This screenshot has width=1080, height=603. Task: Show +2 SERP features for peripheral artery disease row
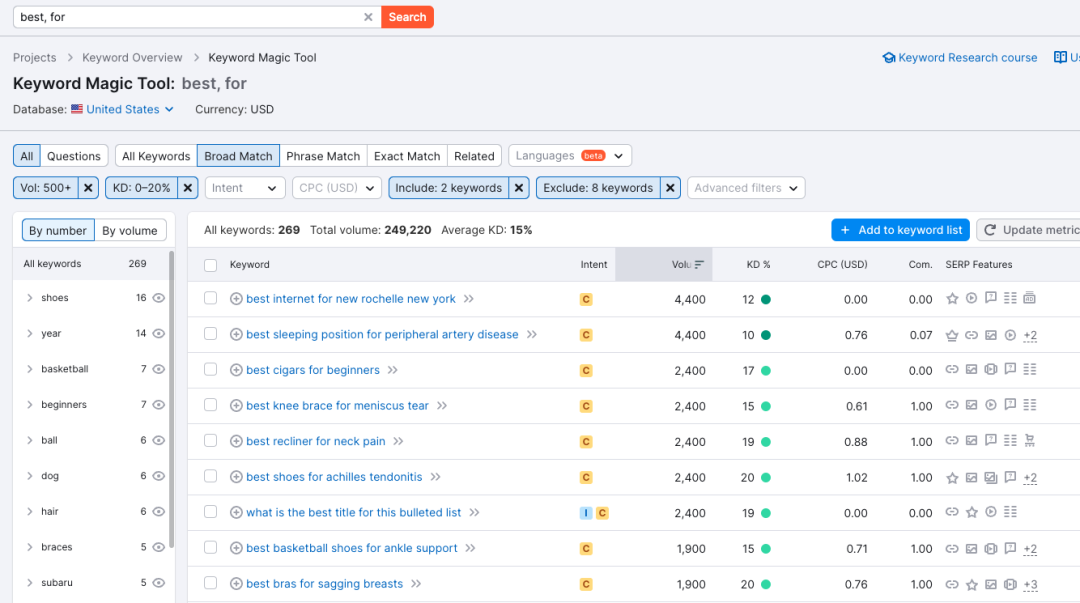[x=1030, y=336]
